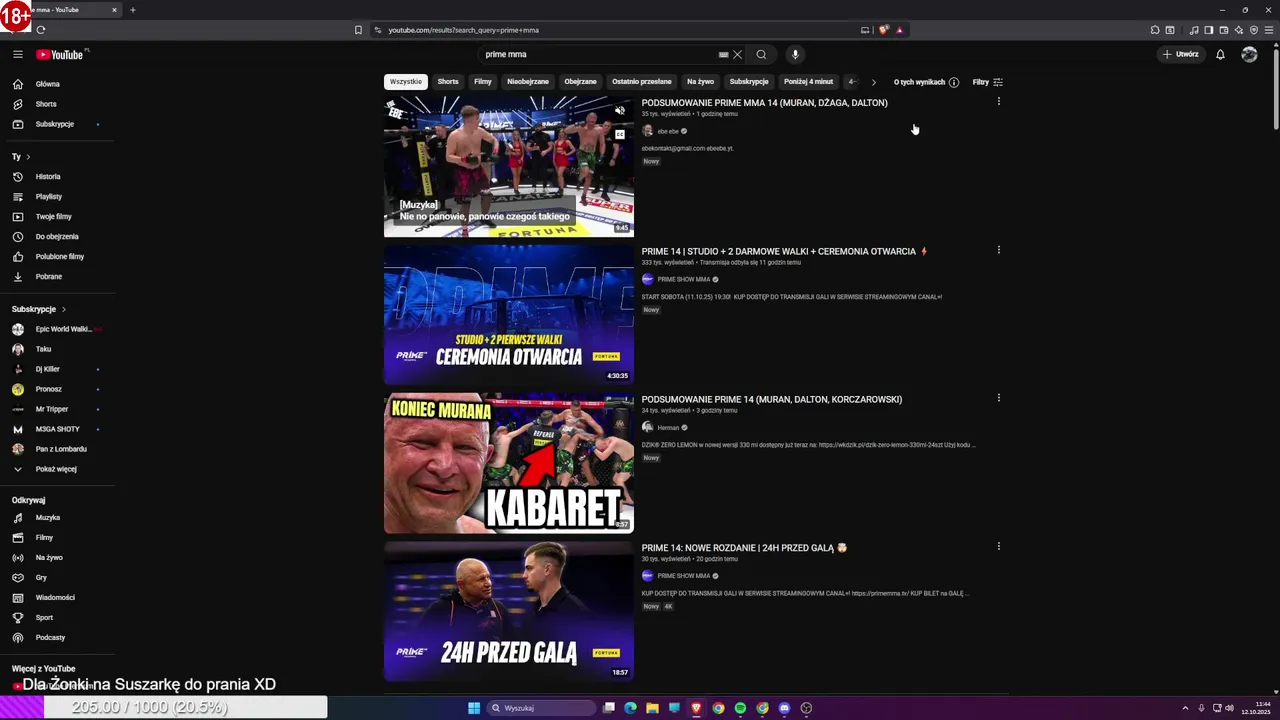Select the Ostatnio przesłane chip
Viewport: 1280px width, 720px height.
pos(642,82)
